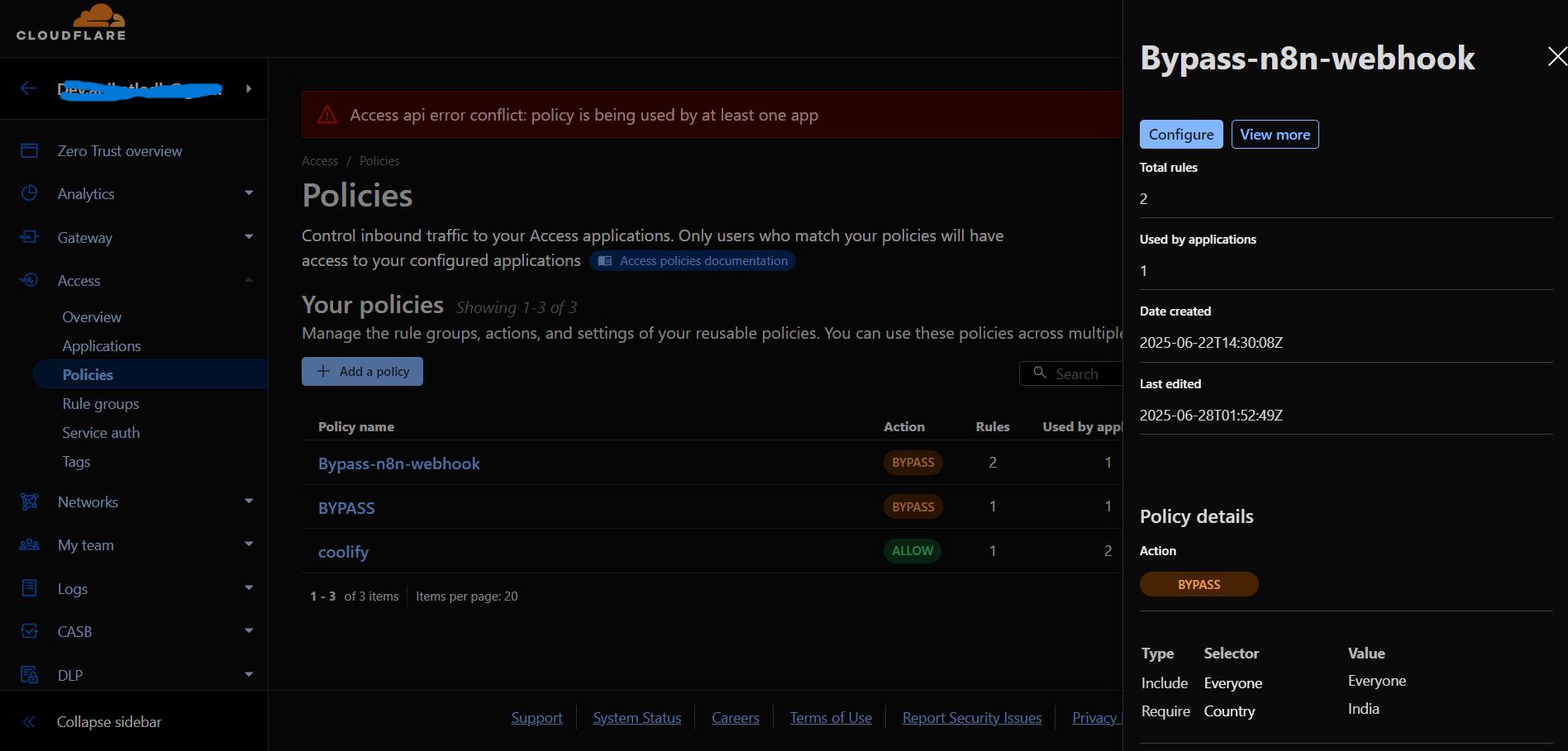Click the Collapse sidebar double-chevron icon
Viewport: 1568px width, 751px height.
(x=29, y=722)
